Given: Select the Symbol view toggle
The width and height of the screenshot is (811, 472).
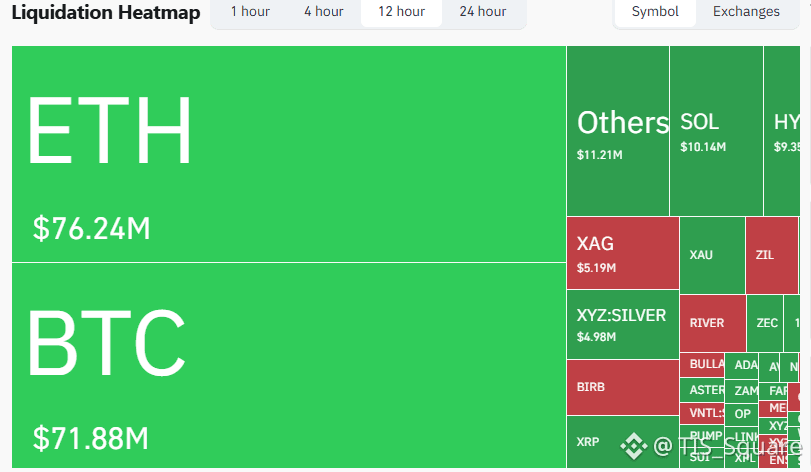Looking at the screenshot, I should pos(655,12).
